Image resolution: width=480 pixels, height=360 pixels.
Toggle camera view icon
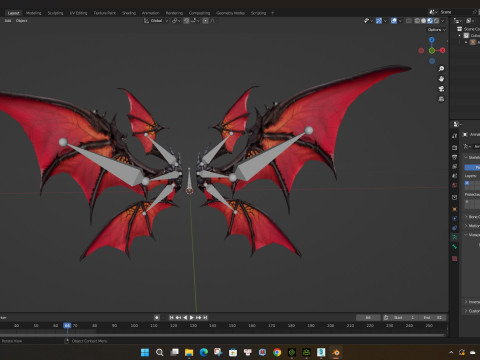point(441,89)
